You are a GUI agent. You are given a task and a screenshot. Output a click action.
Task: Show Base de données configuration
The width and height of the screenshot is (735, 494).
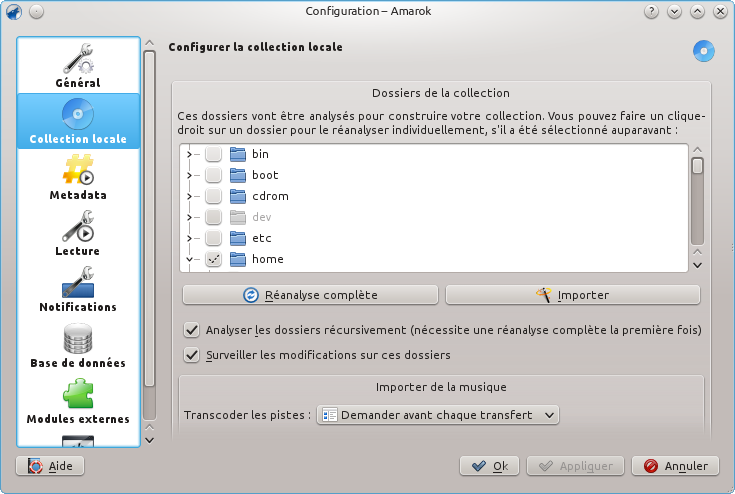(x=78, y=345)
